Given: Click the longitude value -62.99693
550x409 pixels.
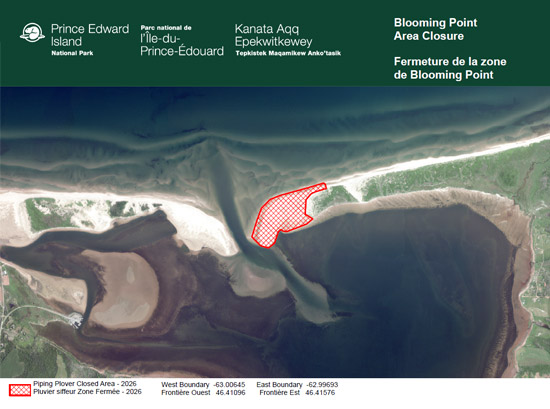Looking at the screenshot, I should [x=322, y=385].
